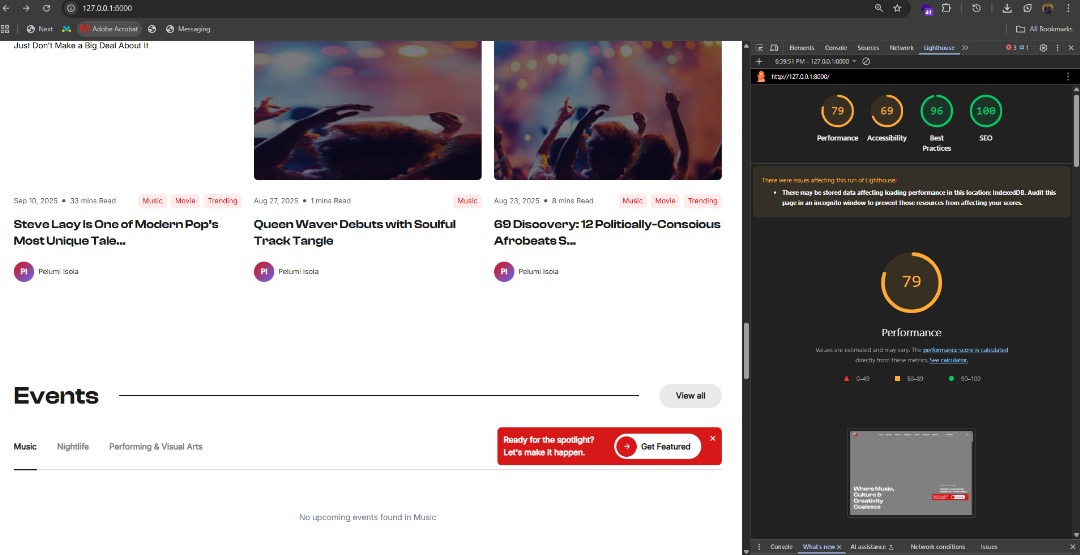Open the performance score is calculated link
1080x555 pixels.
click(x=965, y=350)
